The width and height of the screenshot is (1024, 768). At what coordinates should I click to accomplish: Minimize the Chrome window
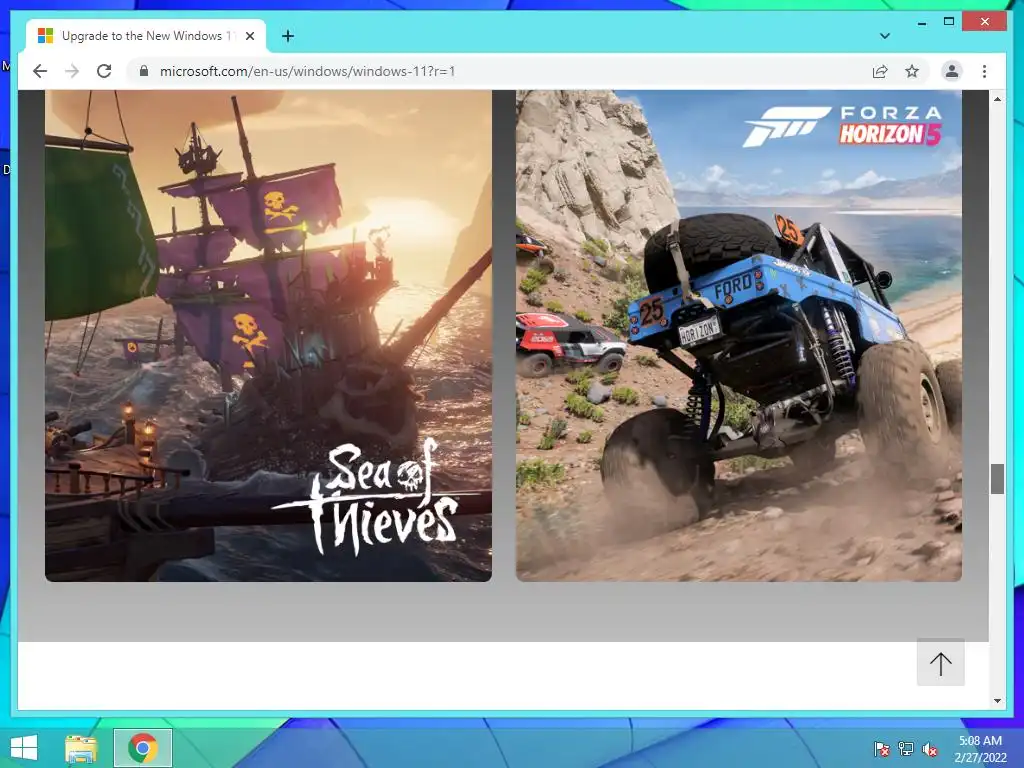point(921,22)
